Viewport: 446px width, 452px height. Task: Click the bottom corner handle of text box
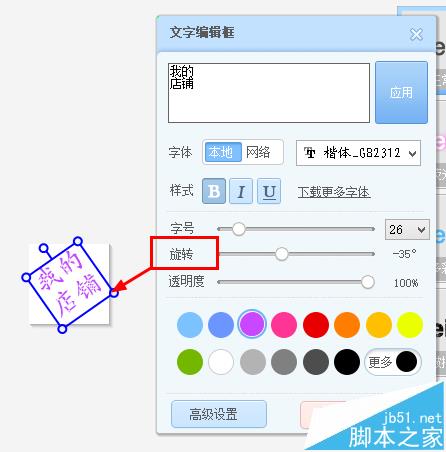[62, 329]
